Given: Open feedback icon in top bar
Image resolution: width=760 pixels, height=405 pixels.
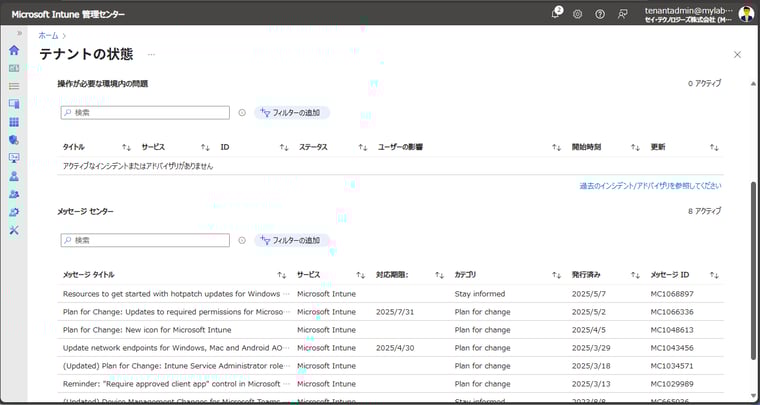Looking at the screenshot, I should point(623,14).
